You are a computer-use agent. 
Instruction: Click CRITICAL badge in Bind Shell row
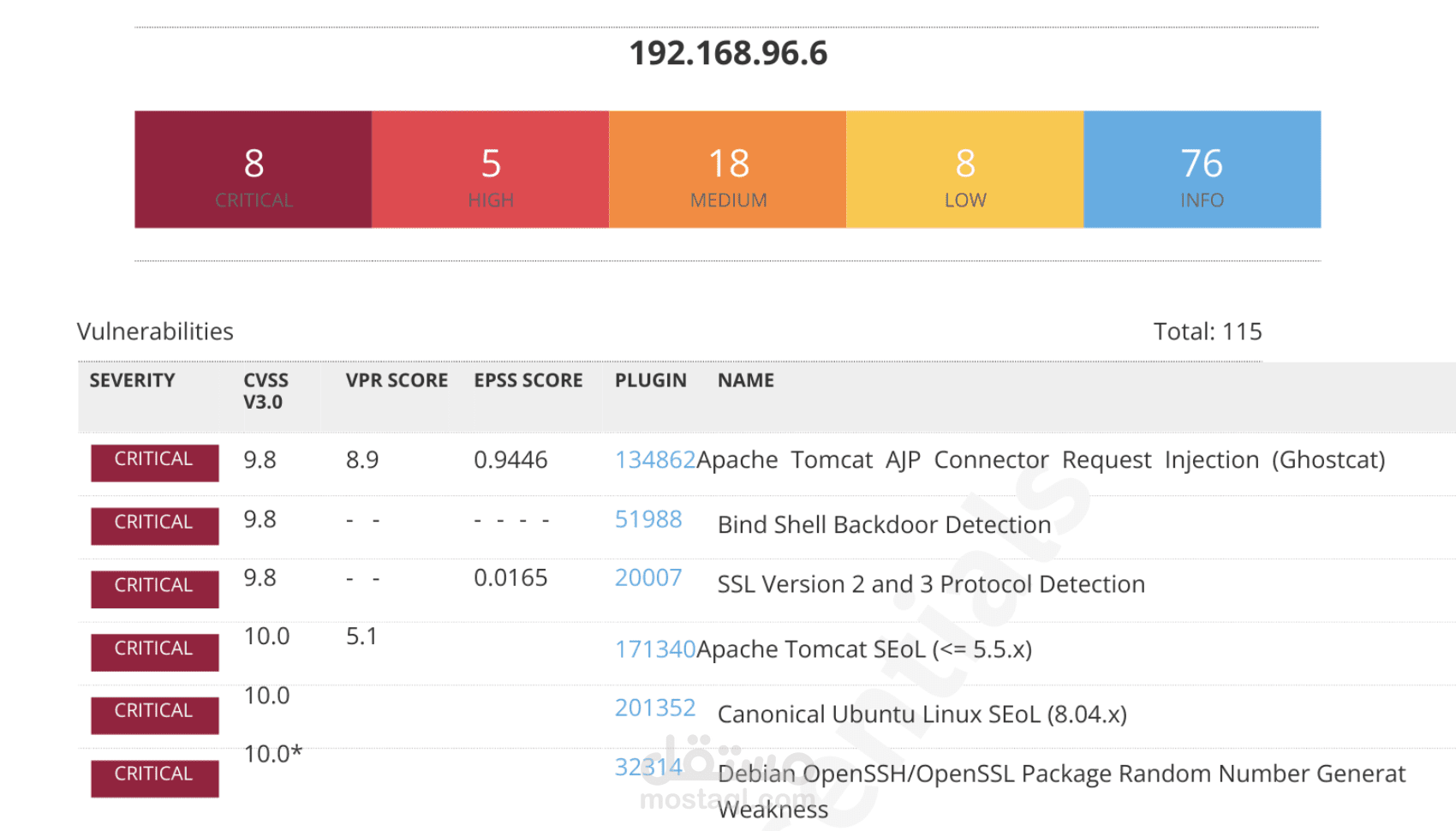(x=155, y=526)
